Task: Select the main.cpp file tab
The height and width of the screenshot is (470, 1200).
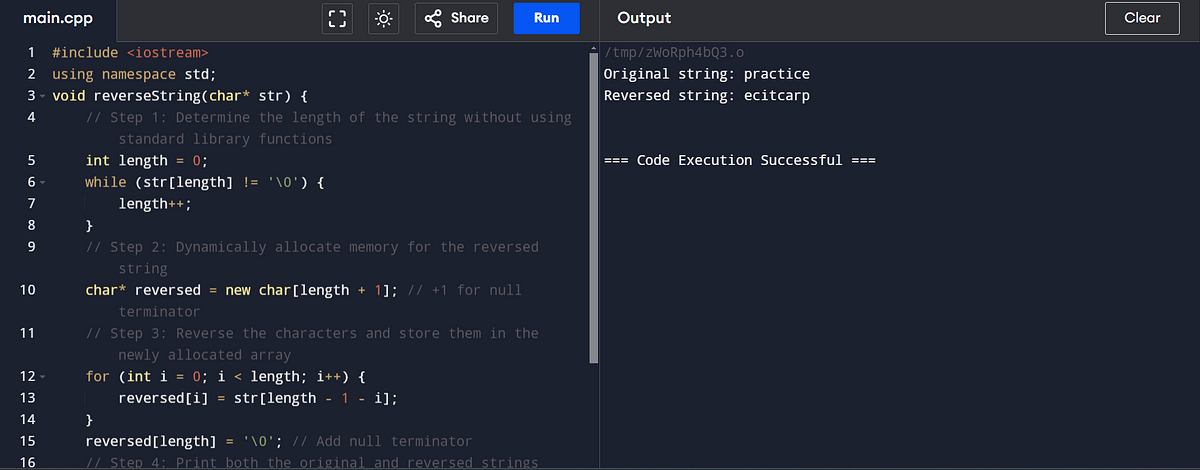Action: click(x=58, y=18)
